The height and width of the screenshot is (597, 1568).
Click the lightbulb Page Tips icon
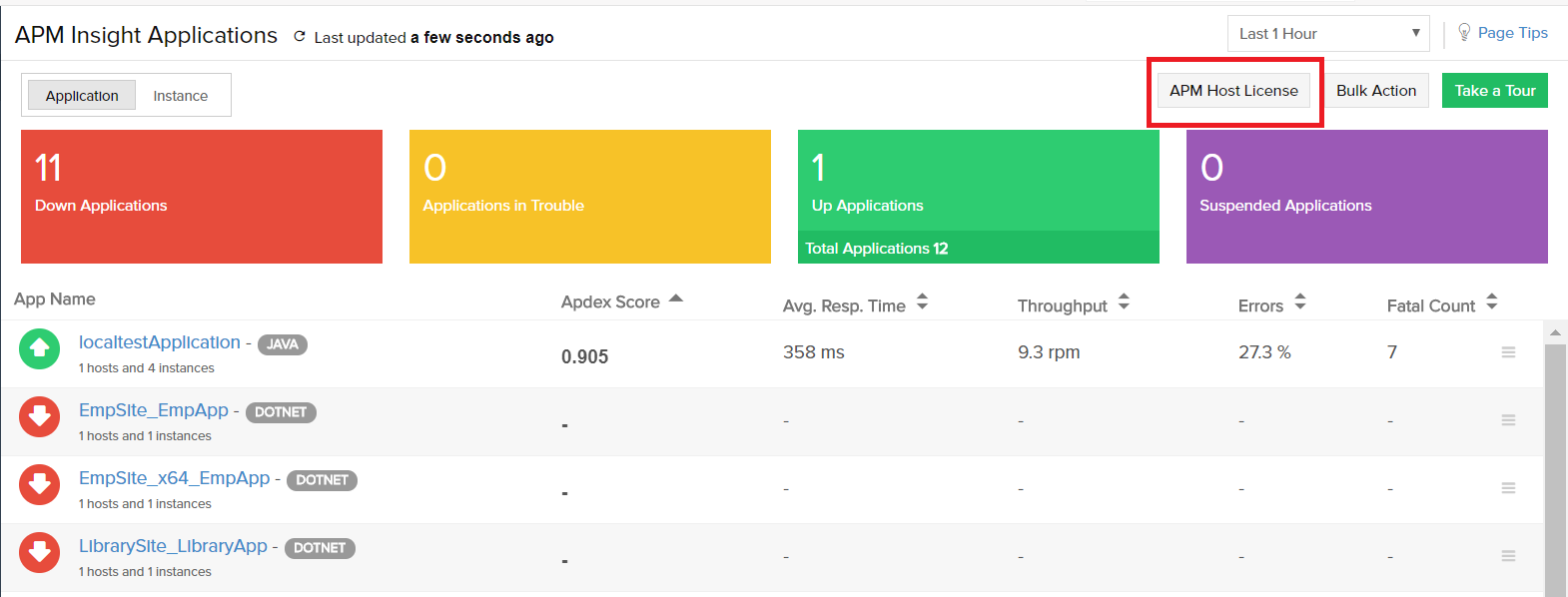(1464, 33)
